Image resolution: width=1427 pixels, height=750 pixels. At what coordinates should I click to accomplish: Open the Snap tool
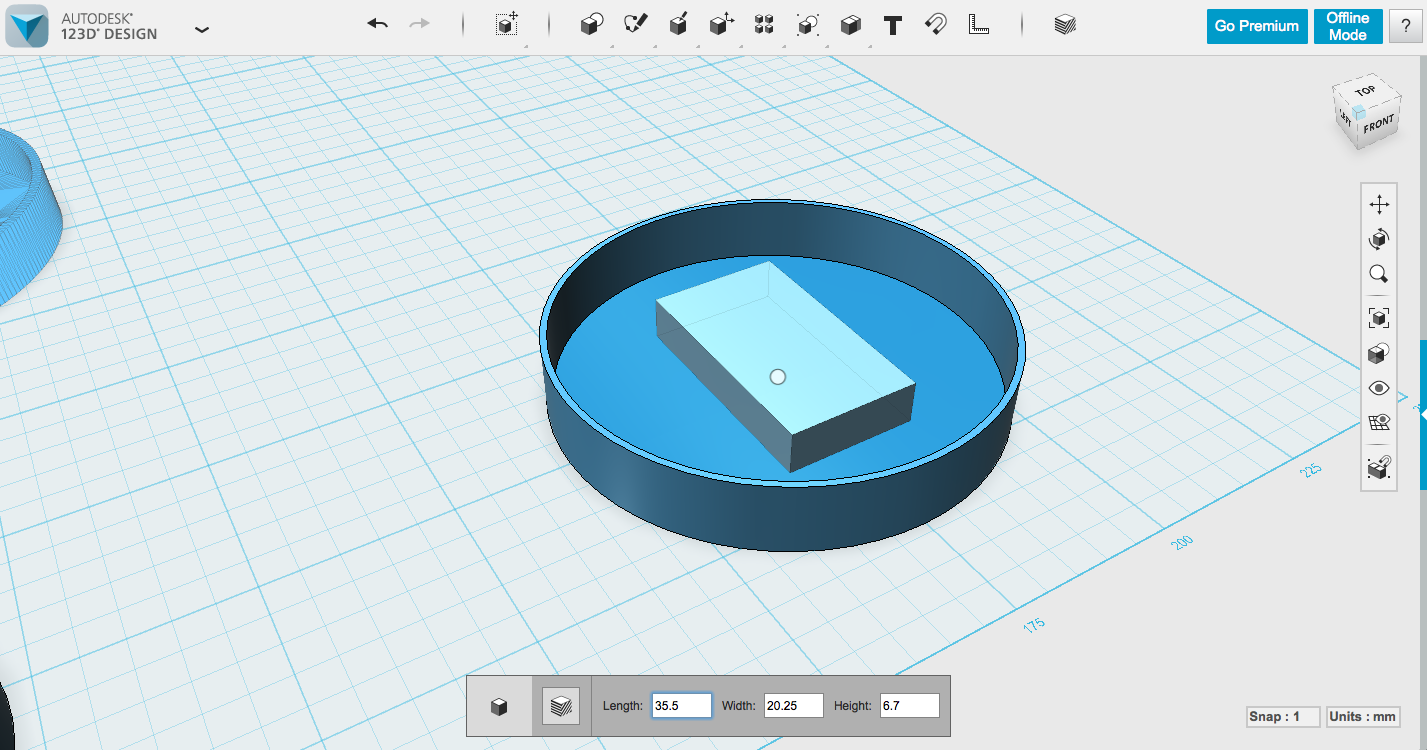[934, 24]
